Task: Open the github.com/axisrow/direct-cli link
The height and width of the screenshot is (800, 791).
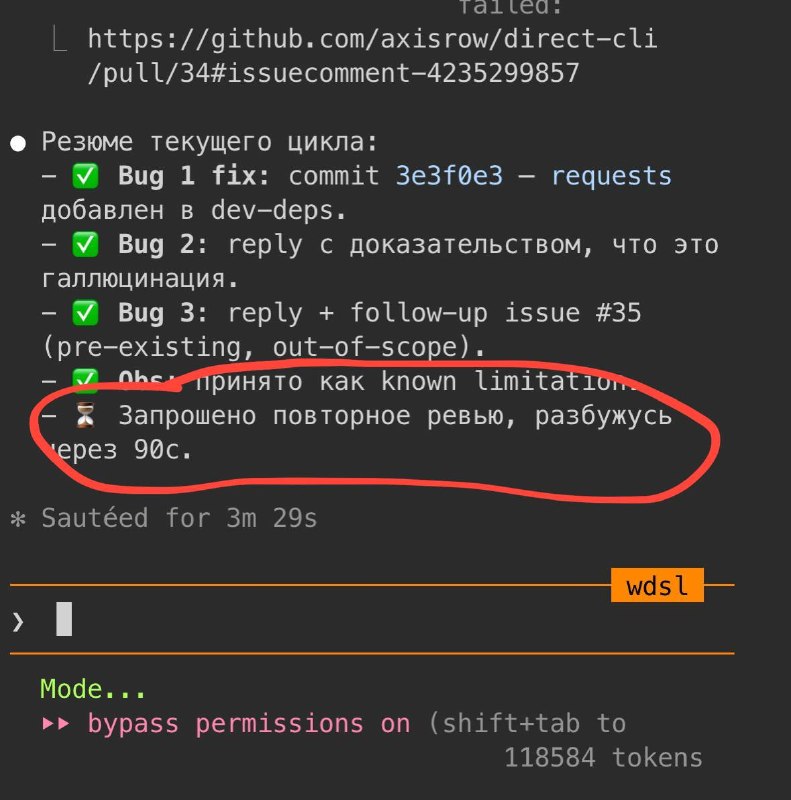Action: pyautogui.click(x=373, y=40)
